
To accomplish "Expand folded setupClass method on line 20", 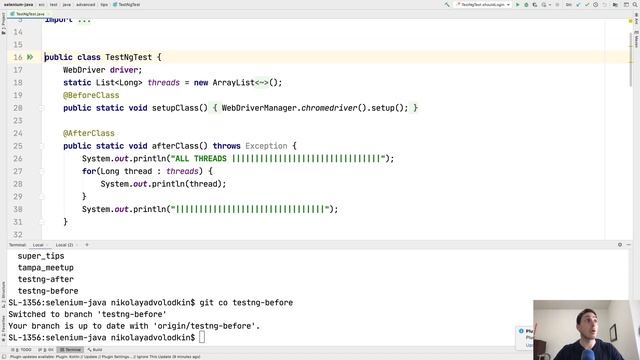I will click(x=42, y=108).
